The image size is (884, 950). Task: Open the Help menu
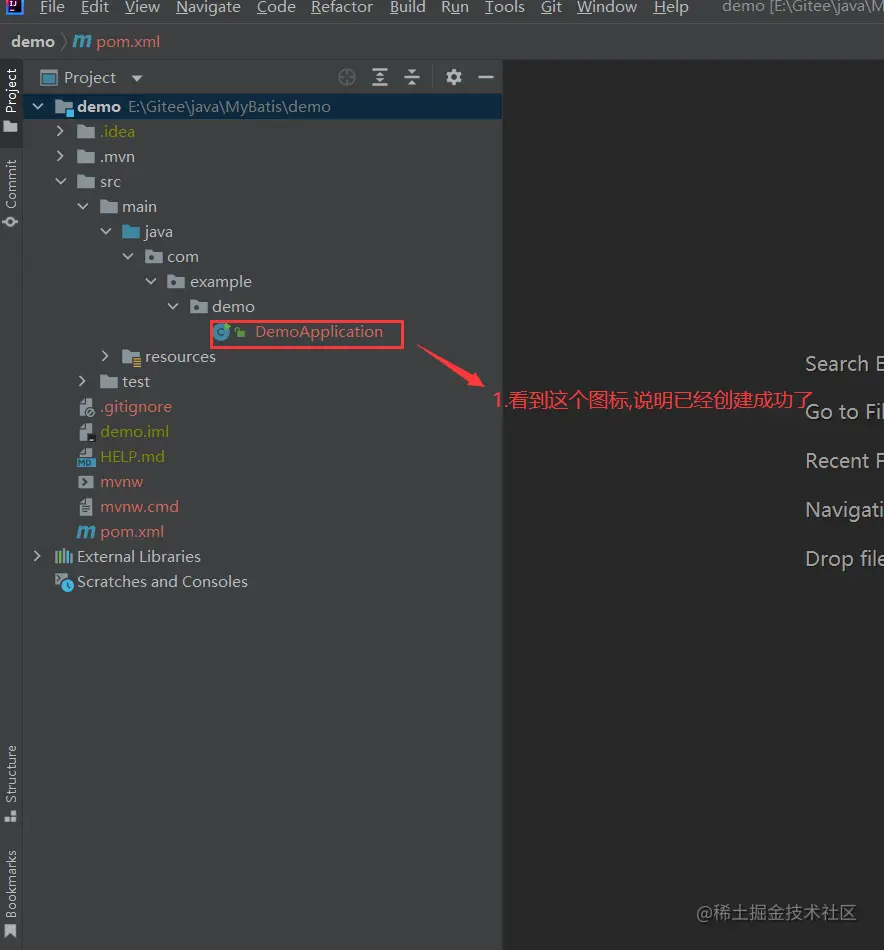[x=671, y=7]
